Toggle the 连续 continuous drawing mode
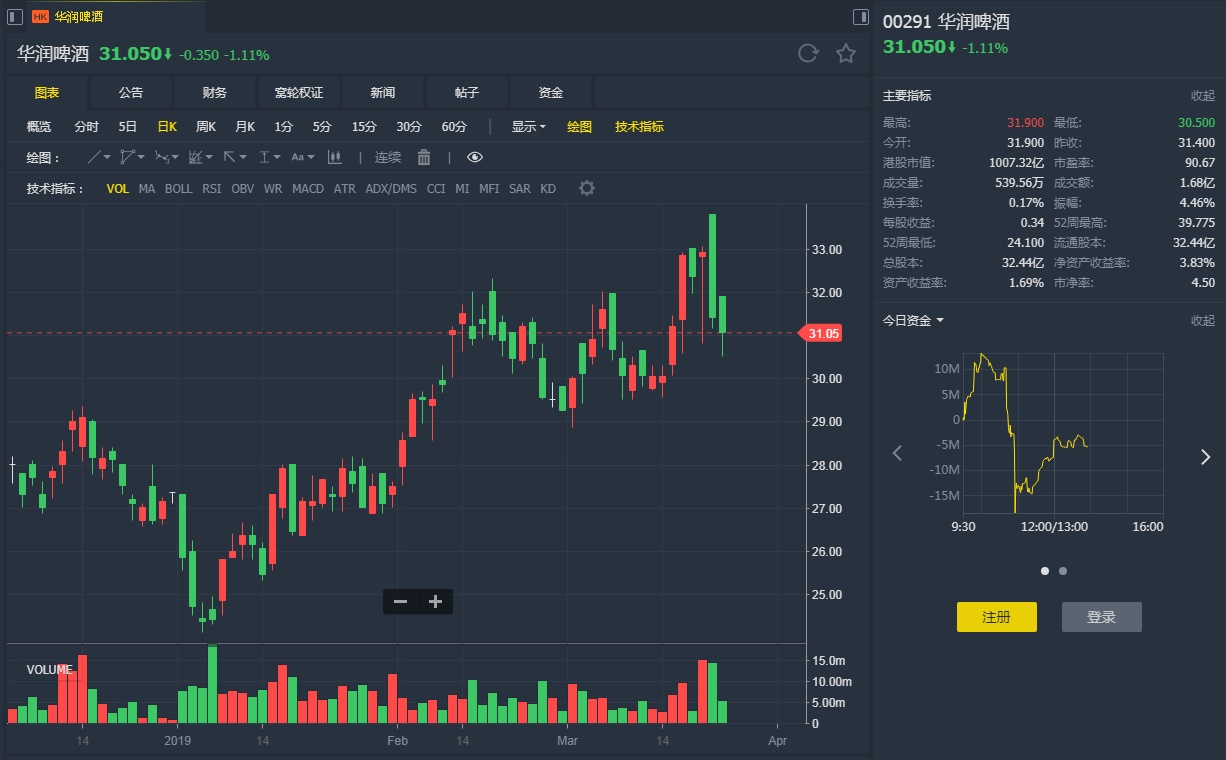Screen dimensions: 1226x760 click(388, 157)
